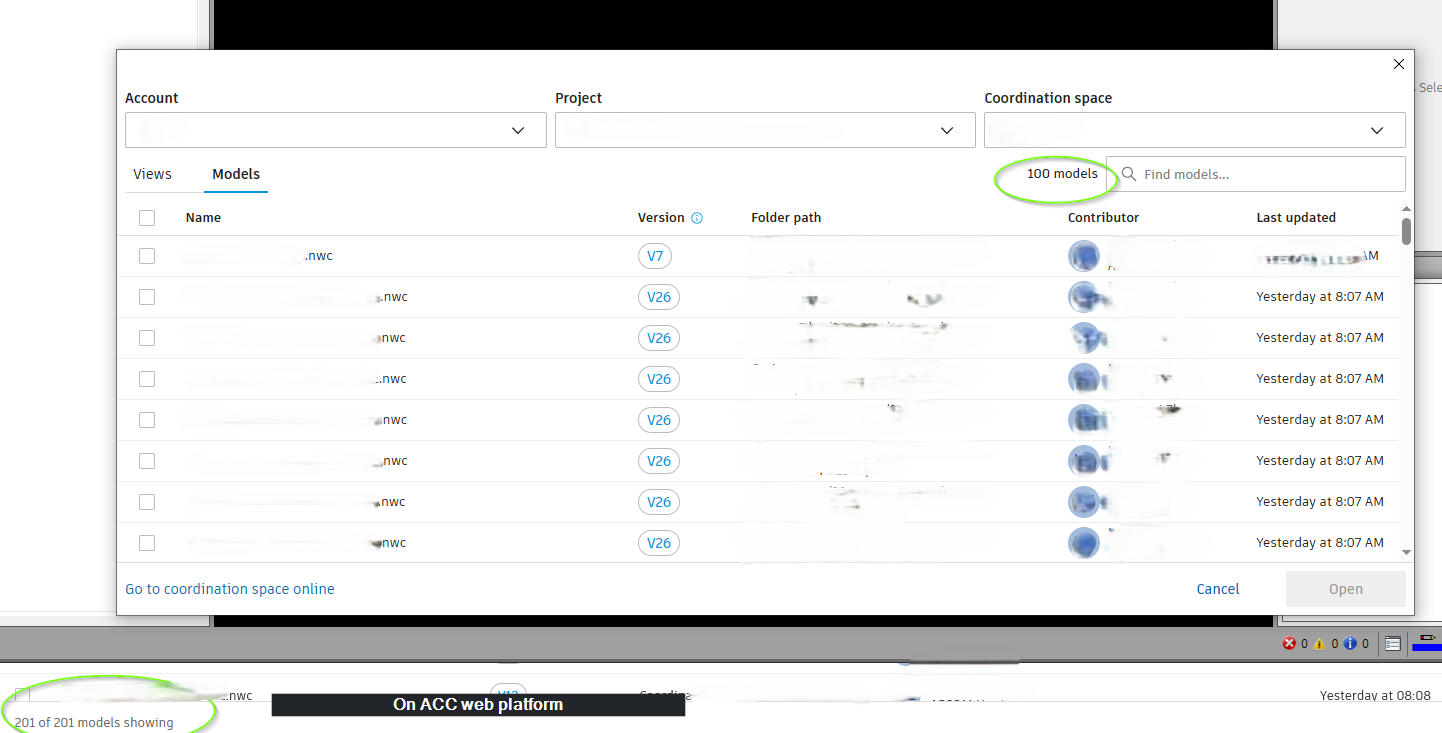1442x733 pixels.
Task: Click the info icon next to the Version column header
Action: 697,217
